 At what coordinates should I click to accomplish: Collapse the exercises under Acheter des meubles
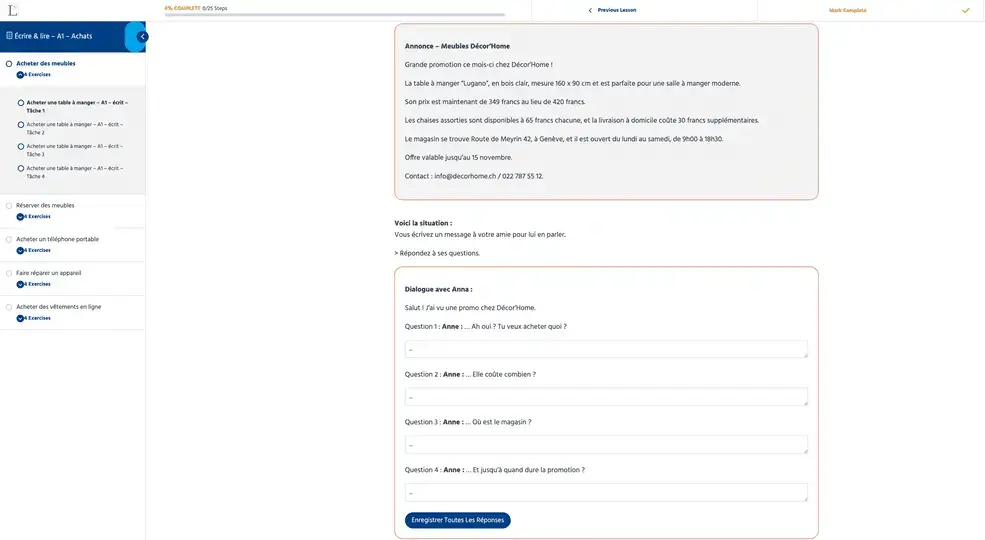[x=20, y=75]
